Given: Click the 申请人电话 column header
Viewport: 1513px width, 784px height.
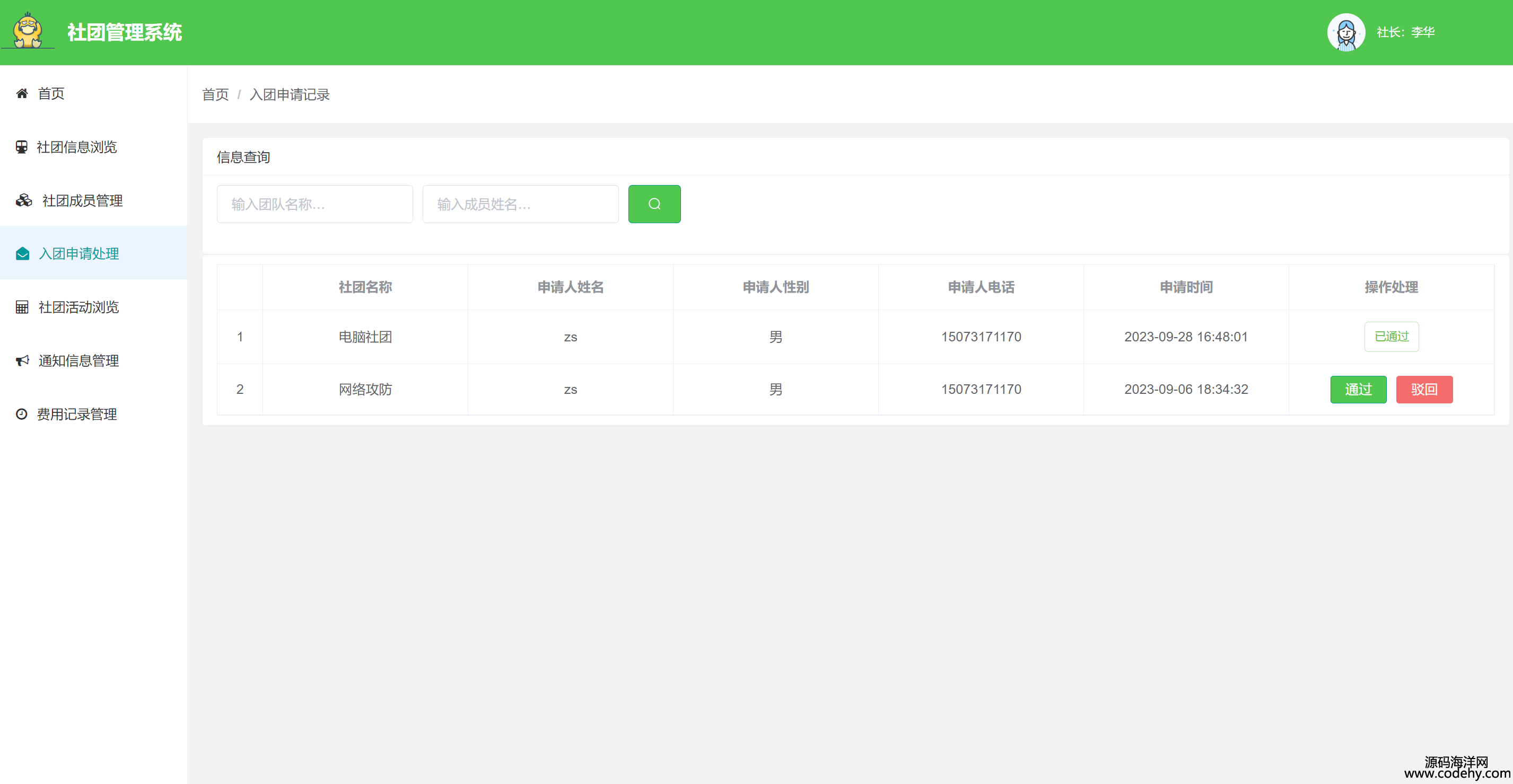Looking at the screenshot, I should pos(981,287).
